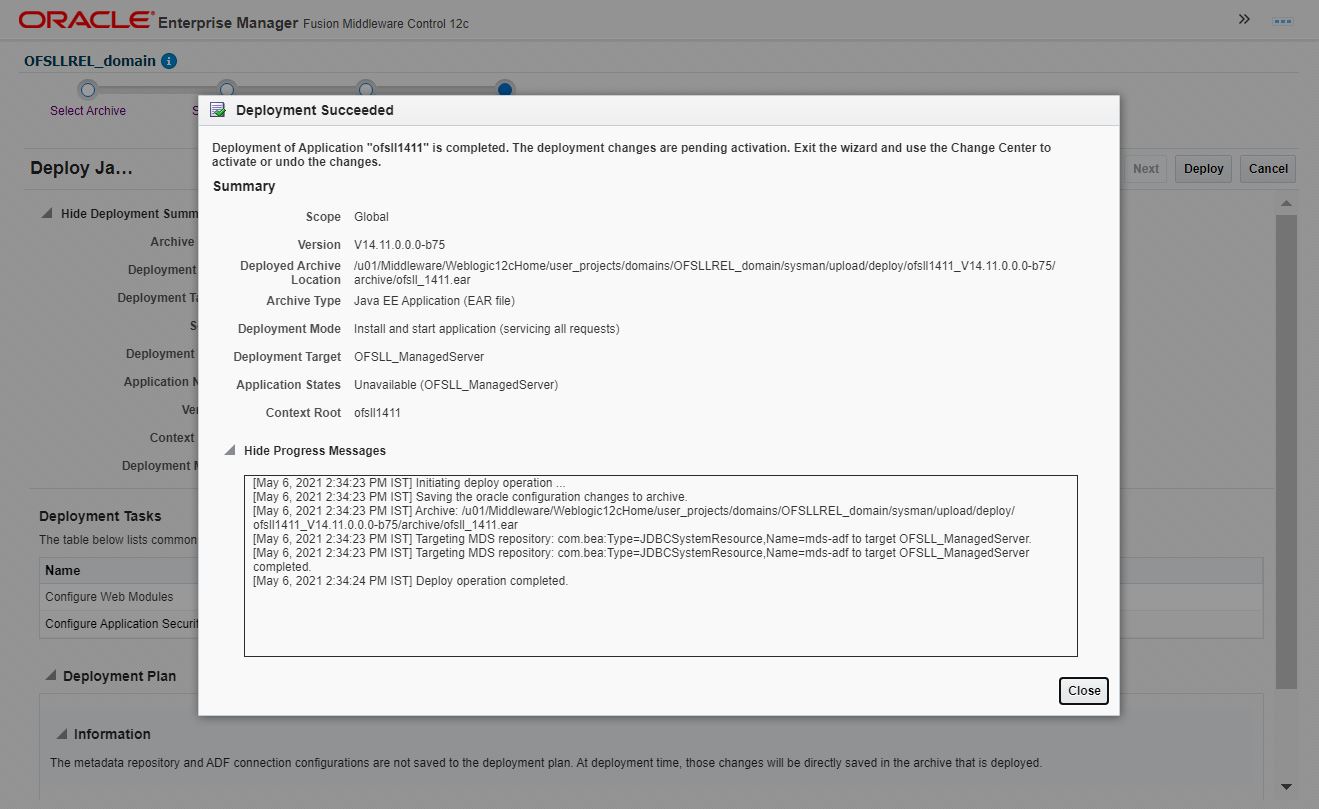Open the OFSLLREL_domain info icon
Screen dimensions: 1319x809
point(169,61)
